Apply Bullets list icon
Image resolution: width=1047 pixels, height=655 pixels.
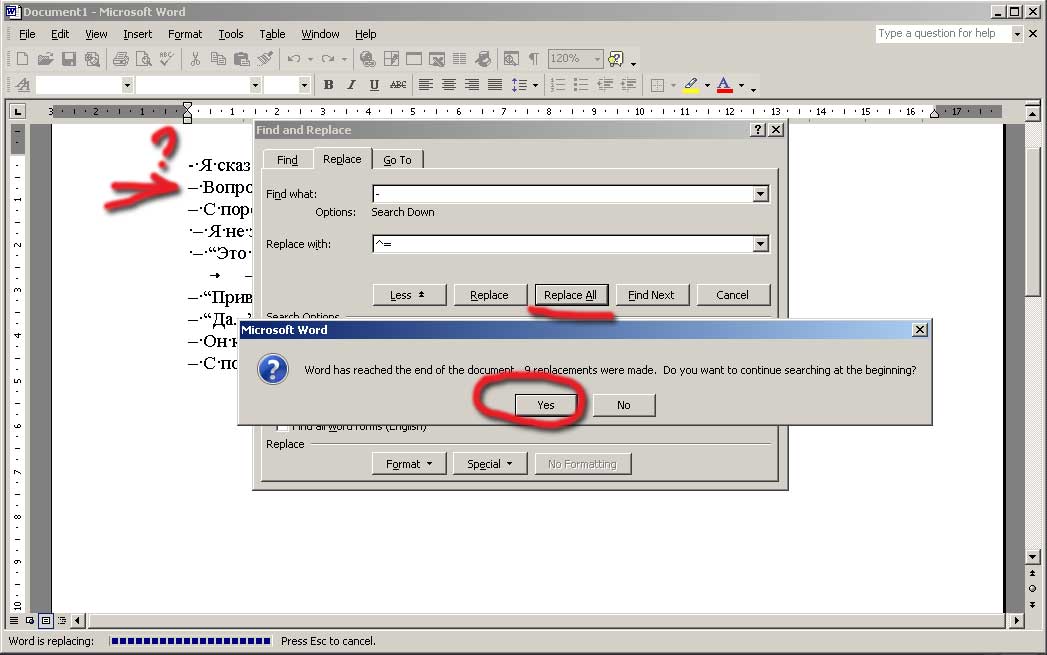click(x=581, y=85)
